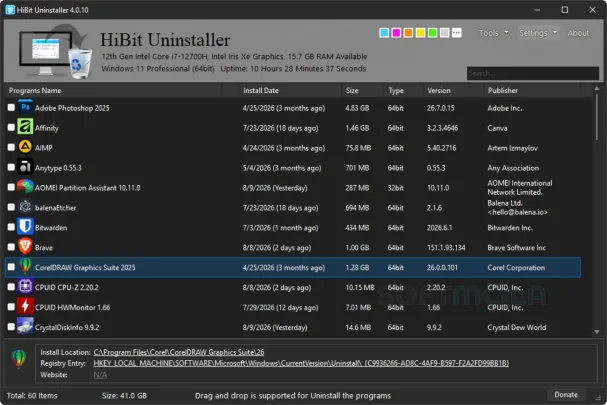Click the program list scrollbar thumb
Viewport: 607px width, 405px height.
(597, 117)
